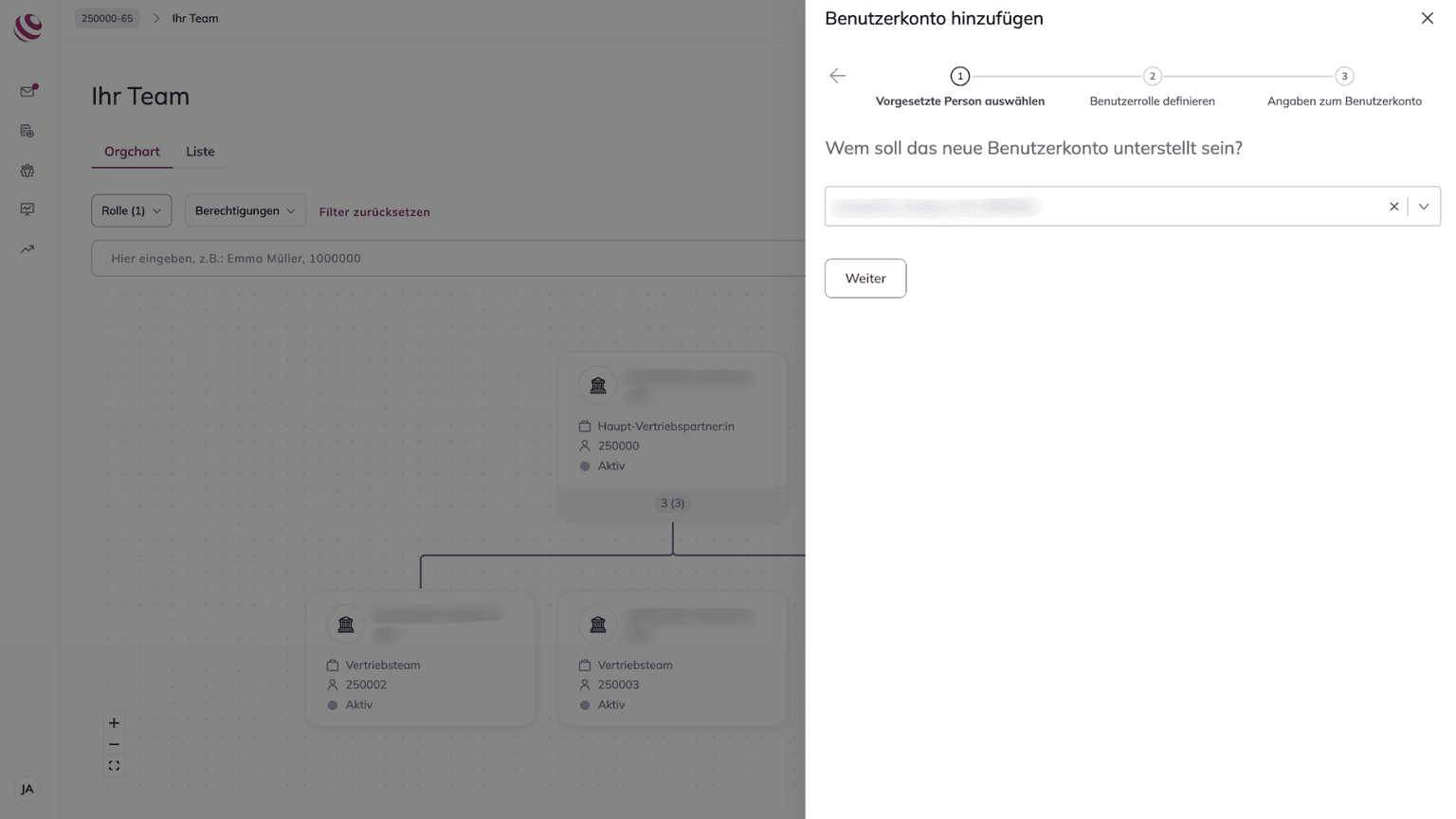This screenshot has width=1456, height=819.
Task: Zoom out of the orgchart
Action: (114, 745)
